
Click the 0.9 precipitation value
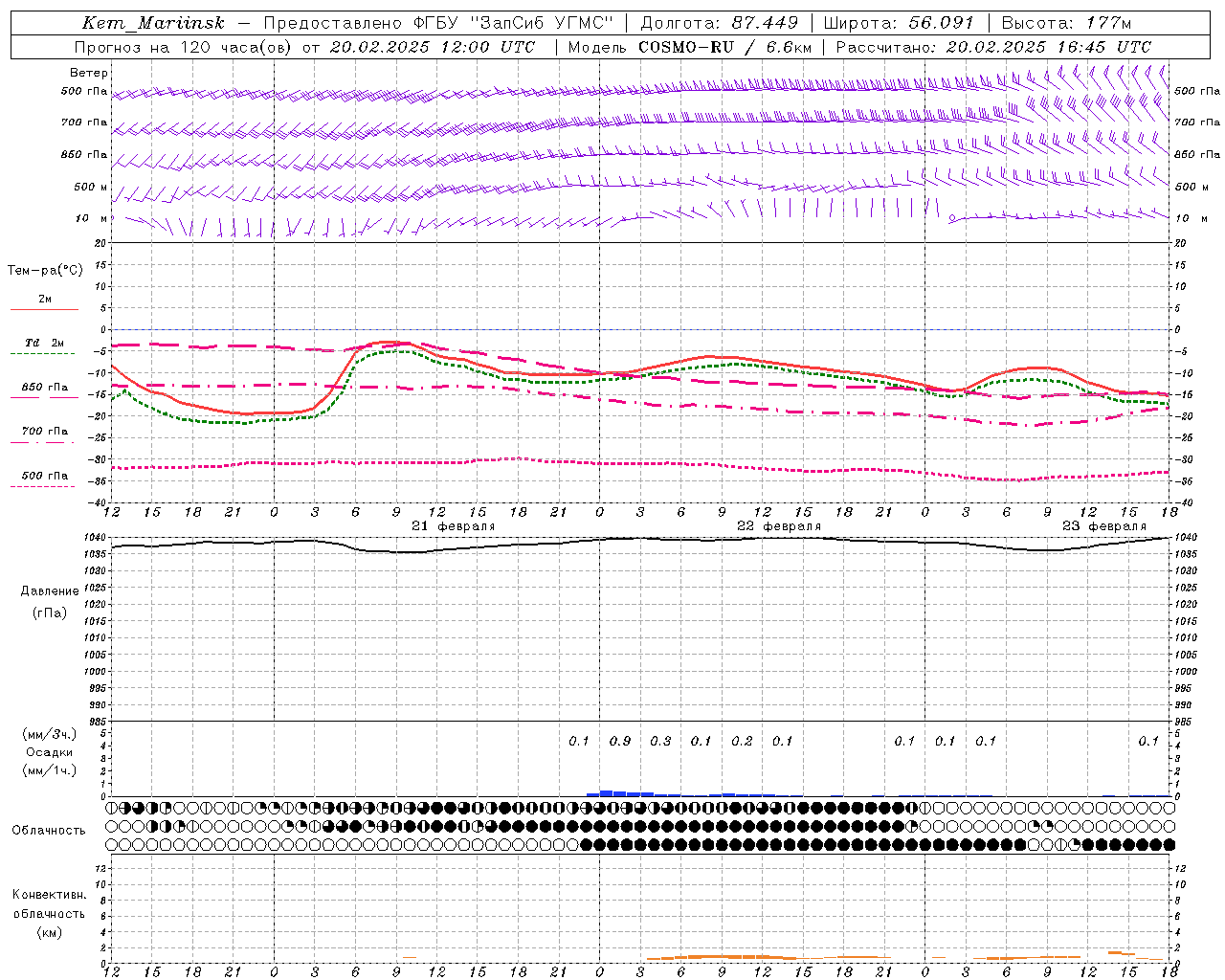click(x=620, y=741)
